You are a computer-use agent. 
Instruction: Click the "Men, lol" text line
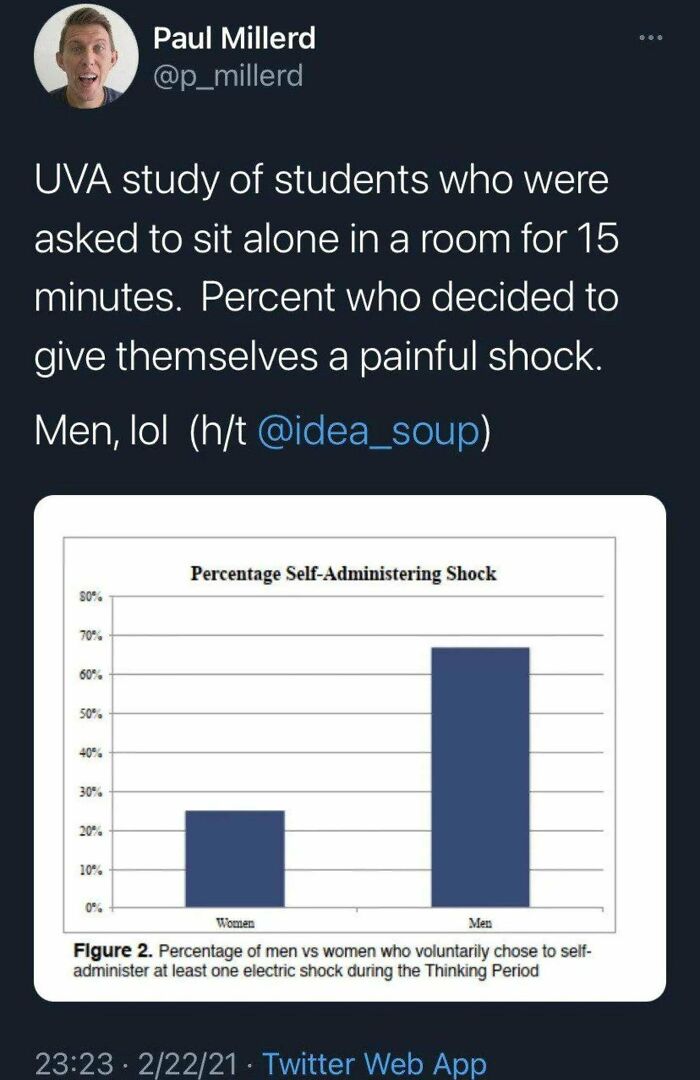101,432
